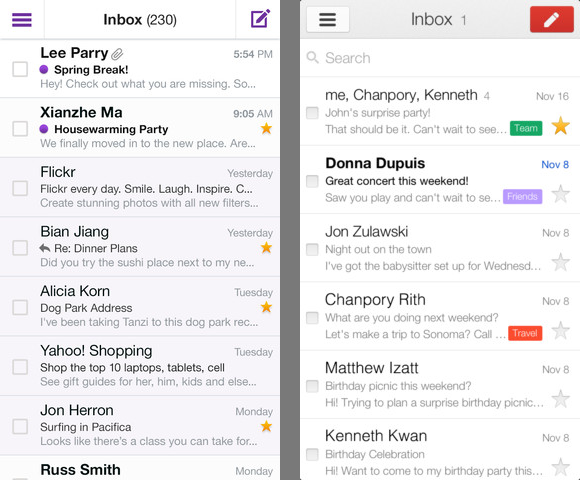This screenshot has height=480, width=580.
Task: Open the purple hamburger menu in Yahoo Mail
Action: [22, 20]
